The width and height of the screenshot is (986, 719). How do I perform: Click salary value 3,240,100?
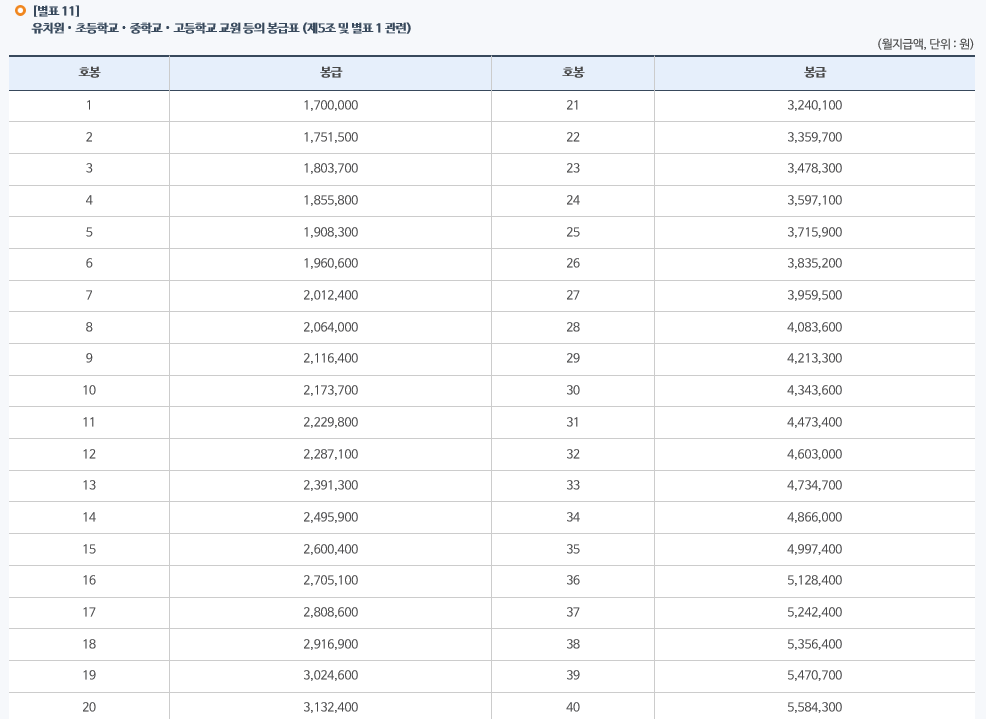pos(814,105)
